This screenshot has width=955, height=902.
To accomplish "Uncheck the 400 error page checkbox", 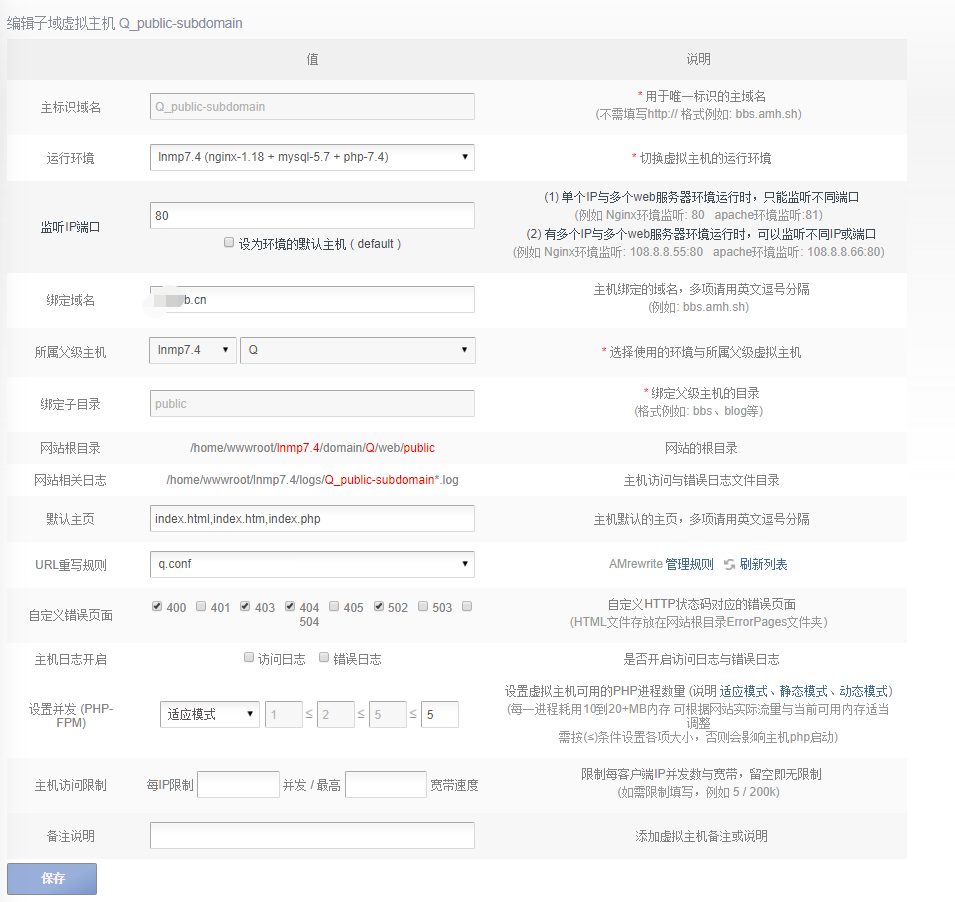I will (x=157, y=606).
